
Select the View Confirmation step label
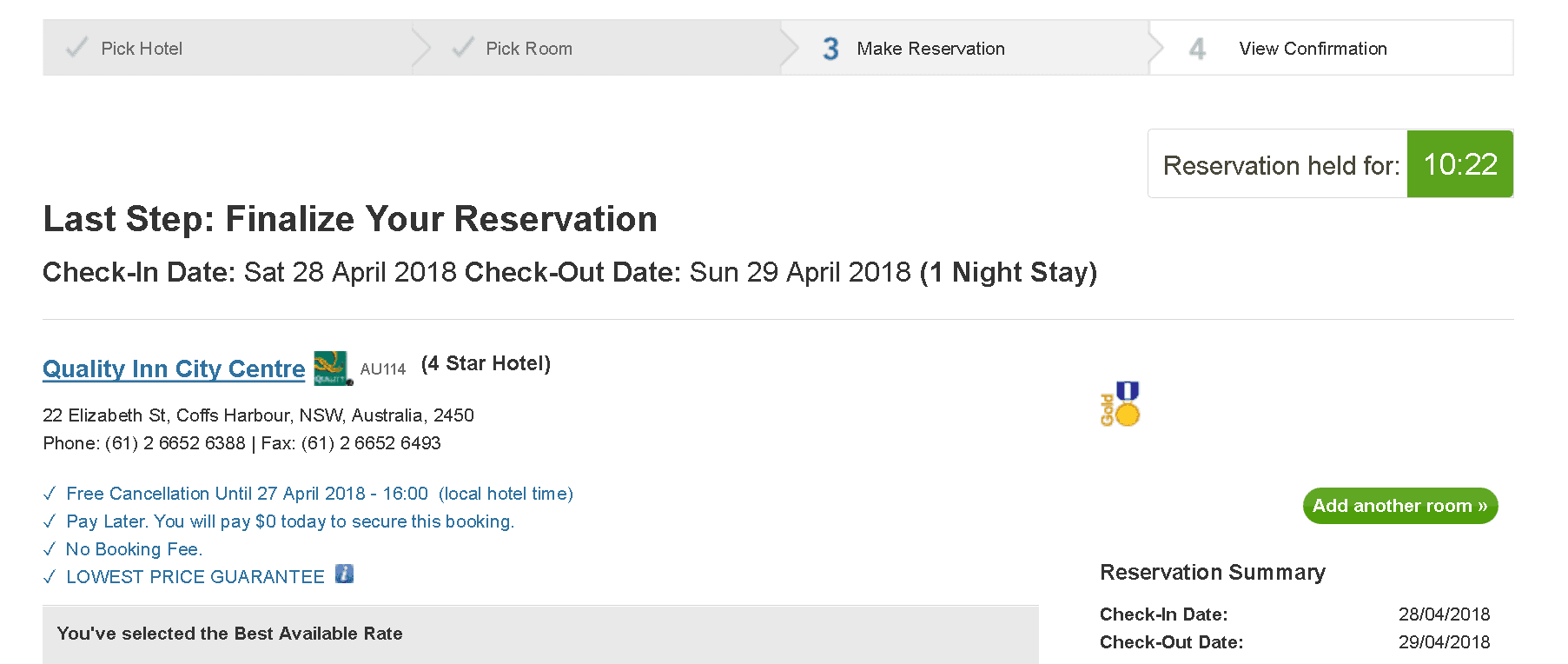point(1313,49)
